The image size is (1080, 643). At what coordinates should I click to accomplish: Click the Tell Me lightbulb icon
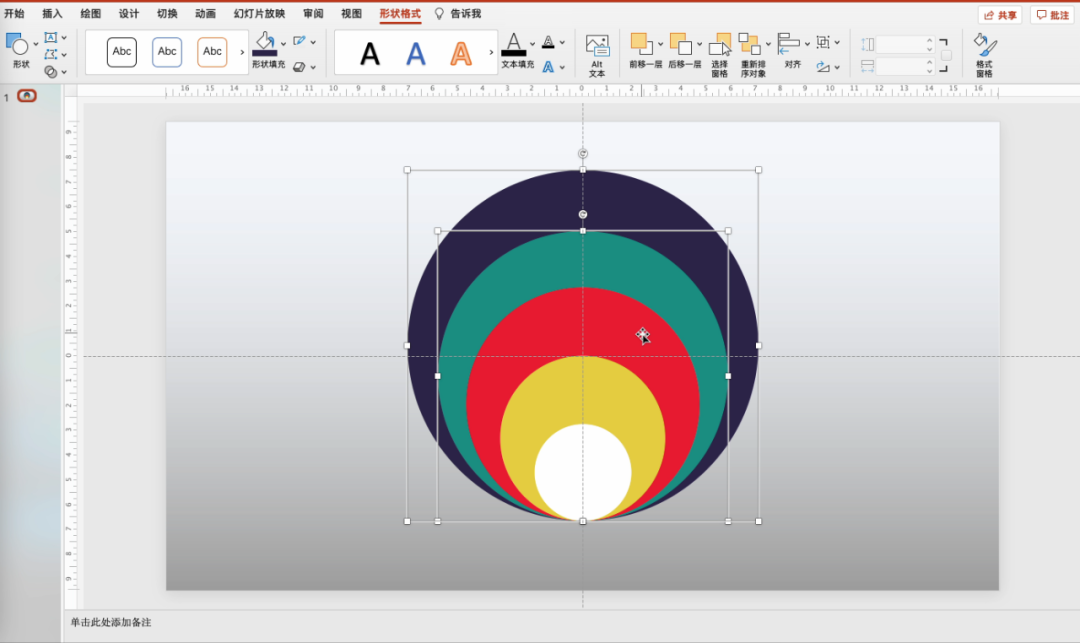click(439, 14)
